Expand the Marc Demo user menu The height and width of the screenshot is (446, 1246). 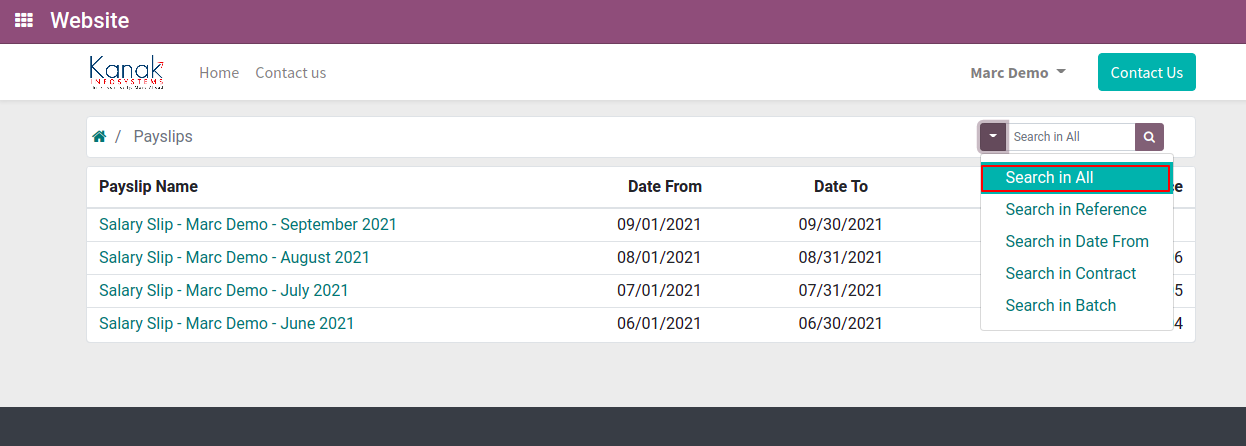tap(1018, 72)
